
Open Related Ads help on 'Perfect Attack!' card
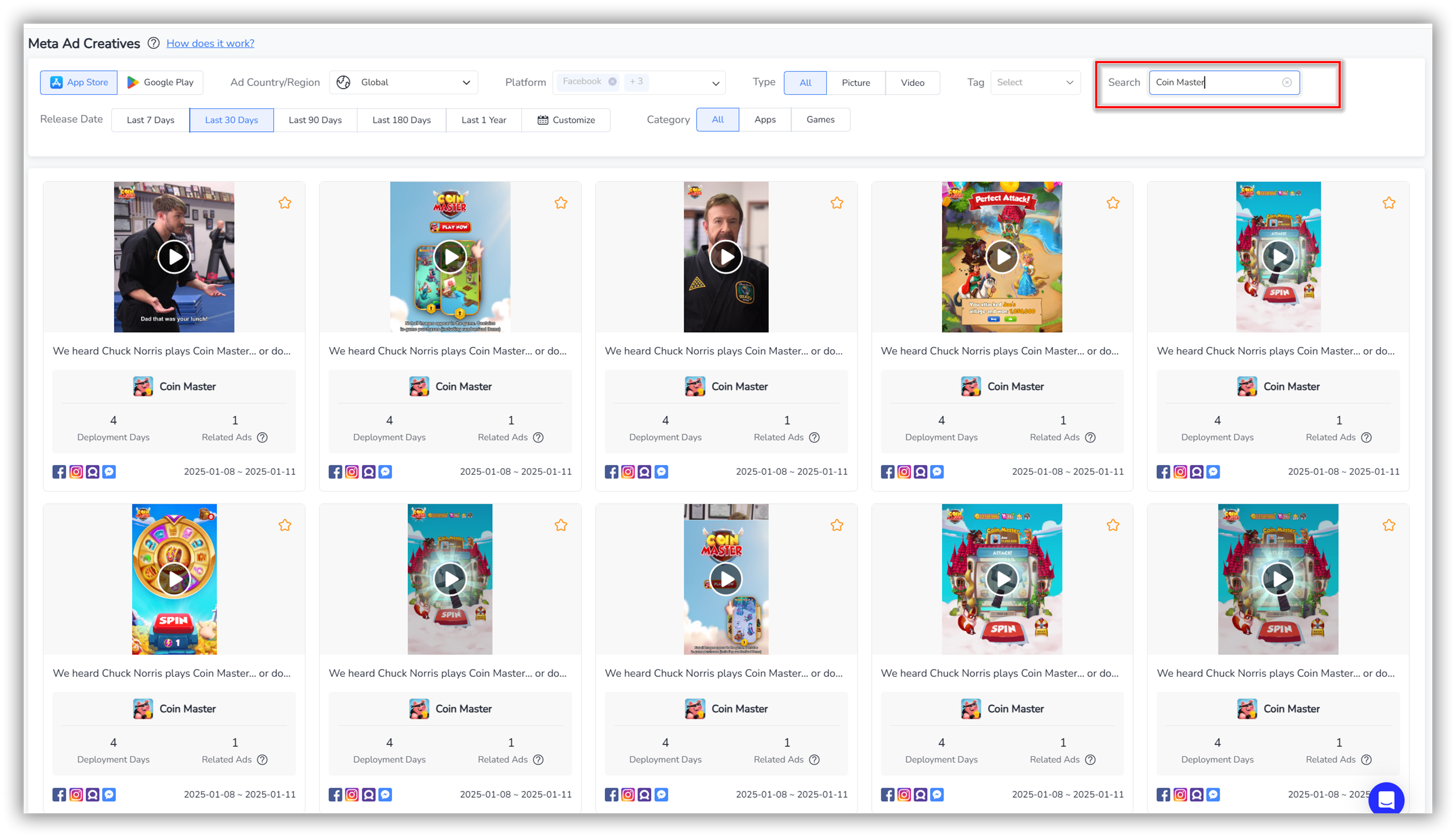(1090, 437)
